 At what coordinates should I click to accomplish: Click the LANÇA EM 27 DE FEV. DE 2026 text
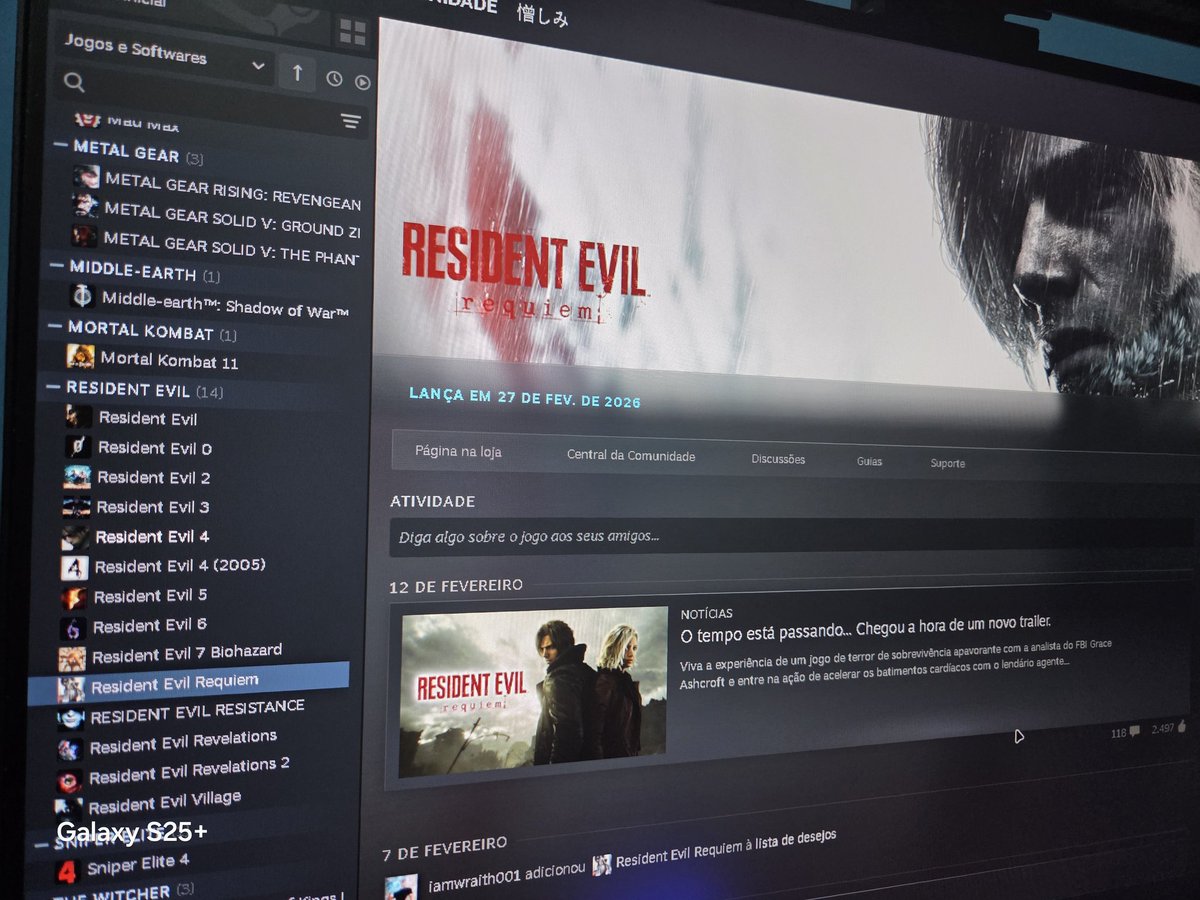[x=525, y=398]
